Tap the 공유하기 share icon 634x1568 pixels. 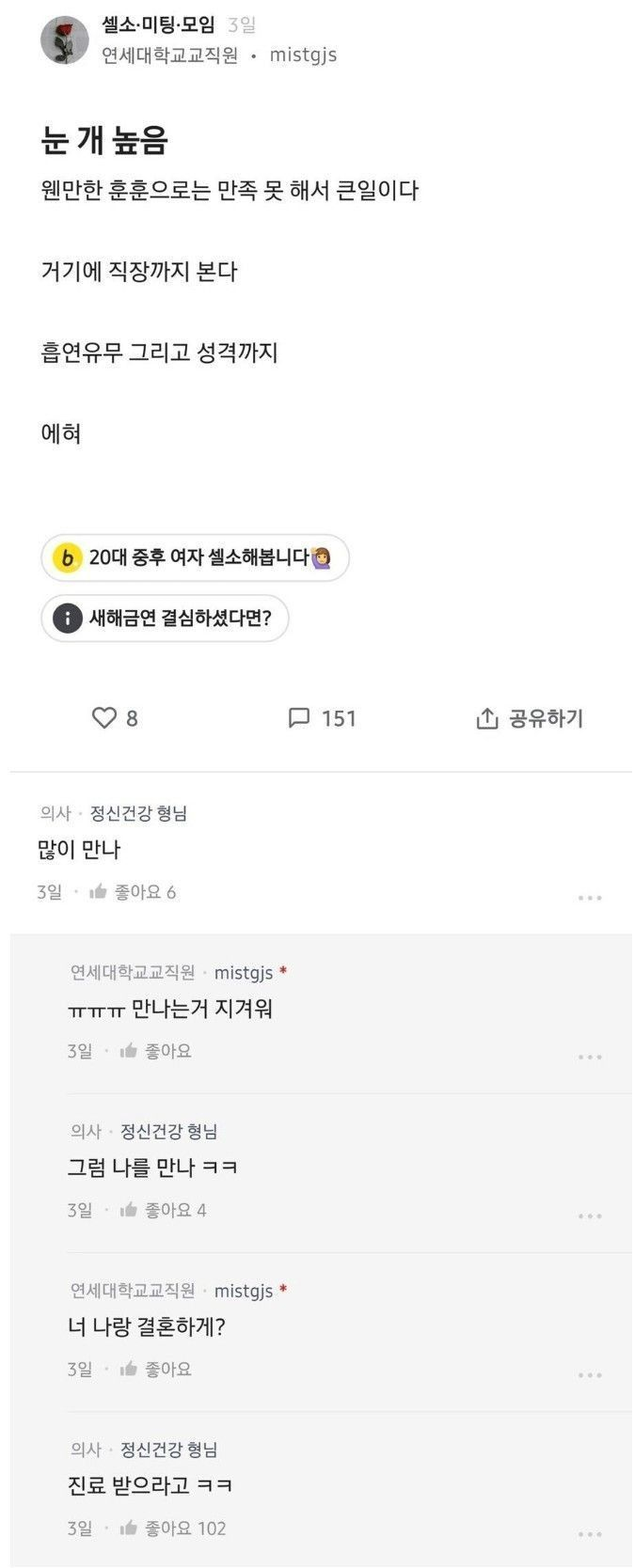pyautogui.click(x=486, y=718)
